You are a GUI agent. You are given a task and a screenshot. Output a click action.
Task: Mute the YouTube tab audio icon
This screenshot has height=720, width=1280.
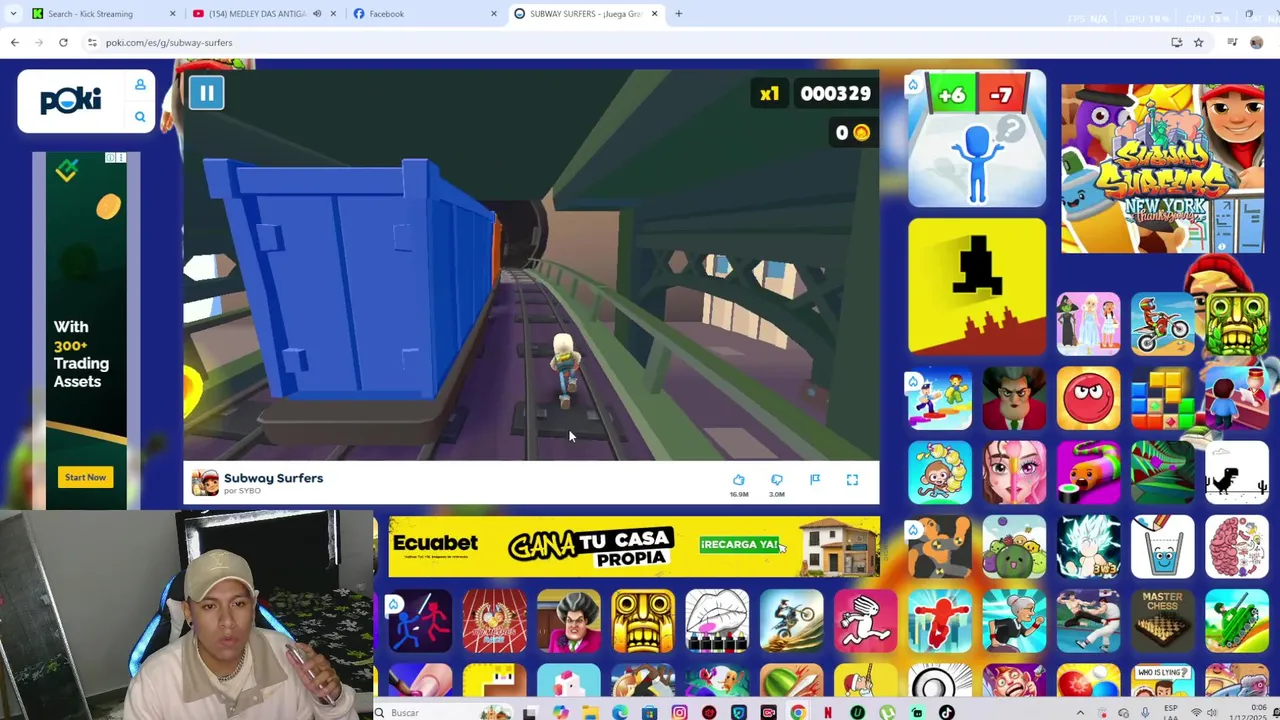point(317,14)
